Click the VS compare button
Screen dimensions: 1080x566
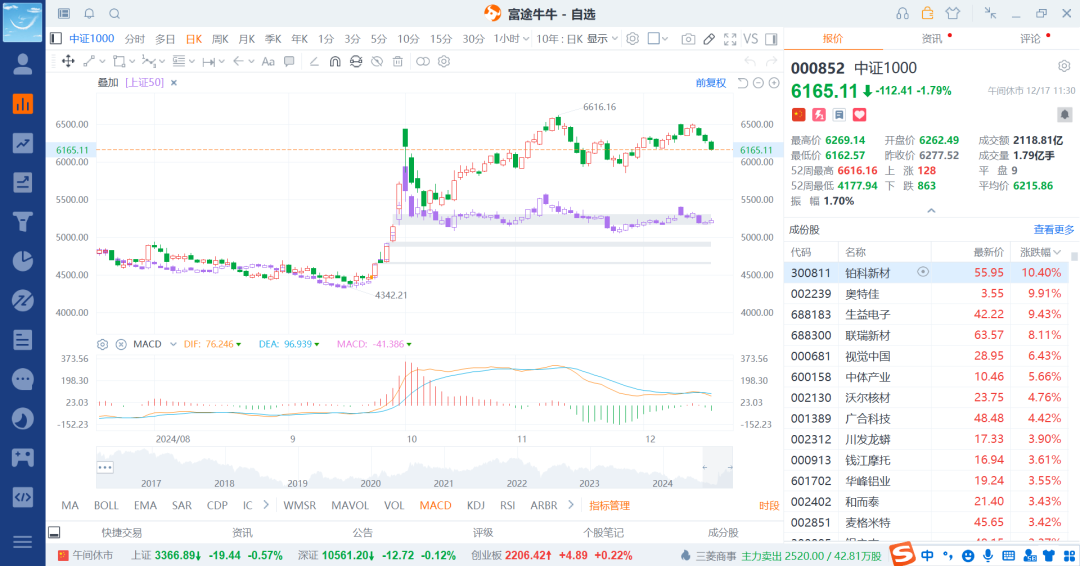tap(751, 39)
